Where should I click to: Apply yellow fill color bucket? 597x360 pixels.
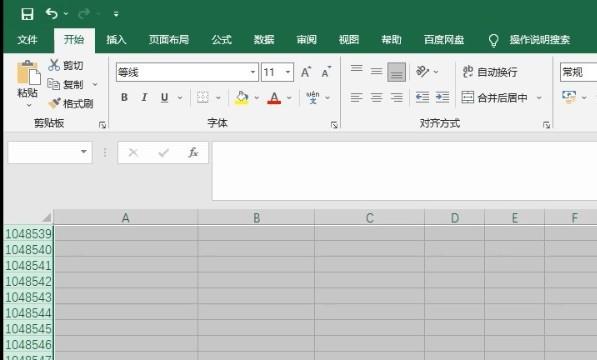[x=241, y=98]
